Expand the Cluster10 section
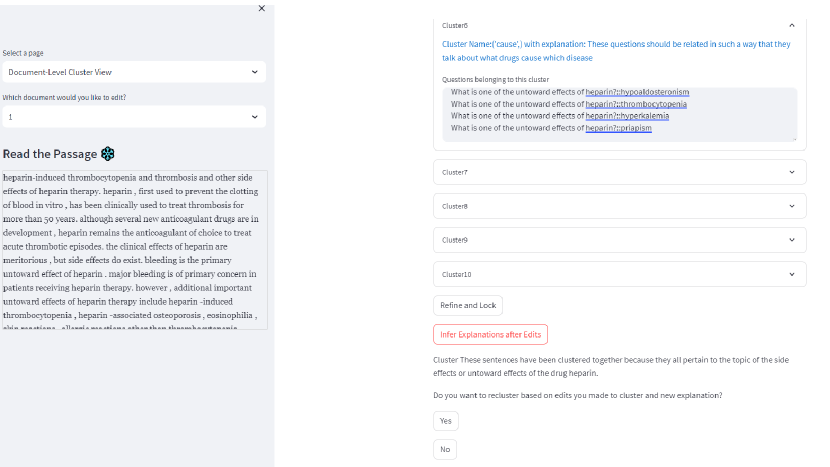 (619, 273)
